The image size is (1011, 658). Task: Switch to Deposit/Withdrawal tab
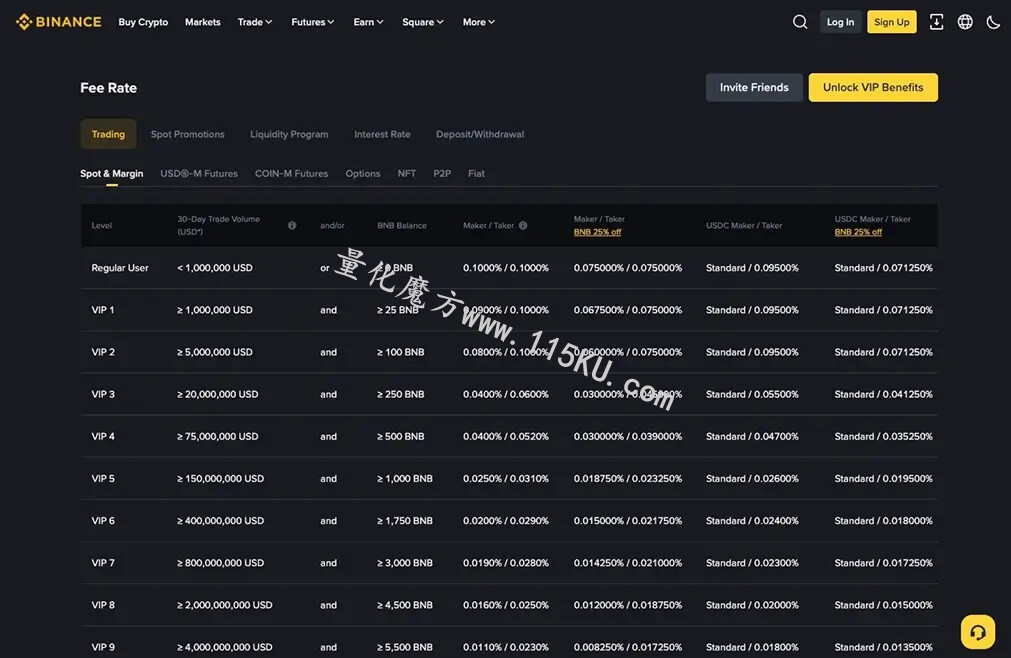[480, 134]
